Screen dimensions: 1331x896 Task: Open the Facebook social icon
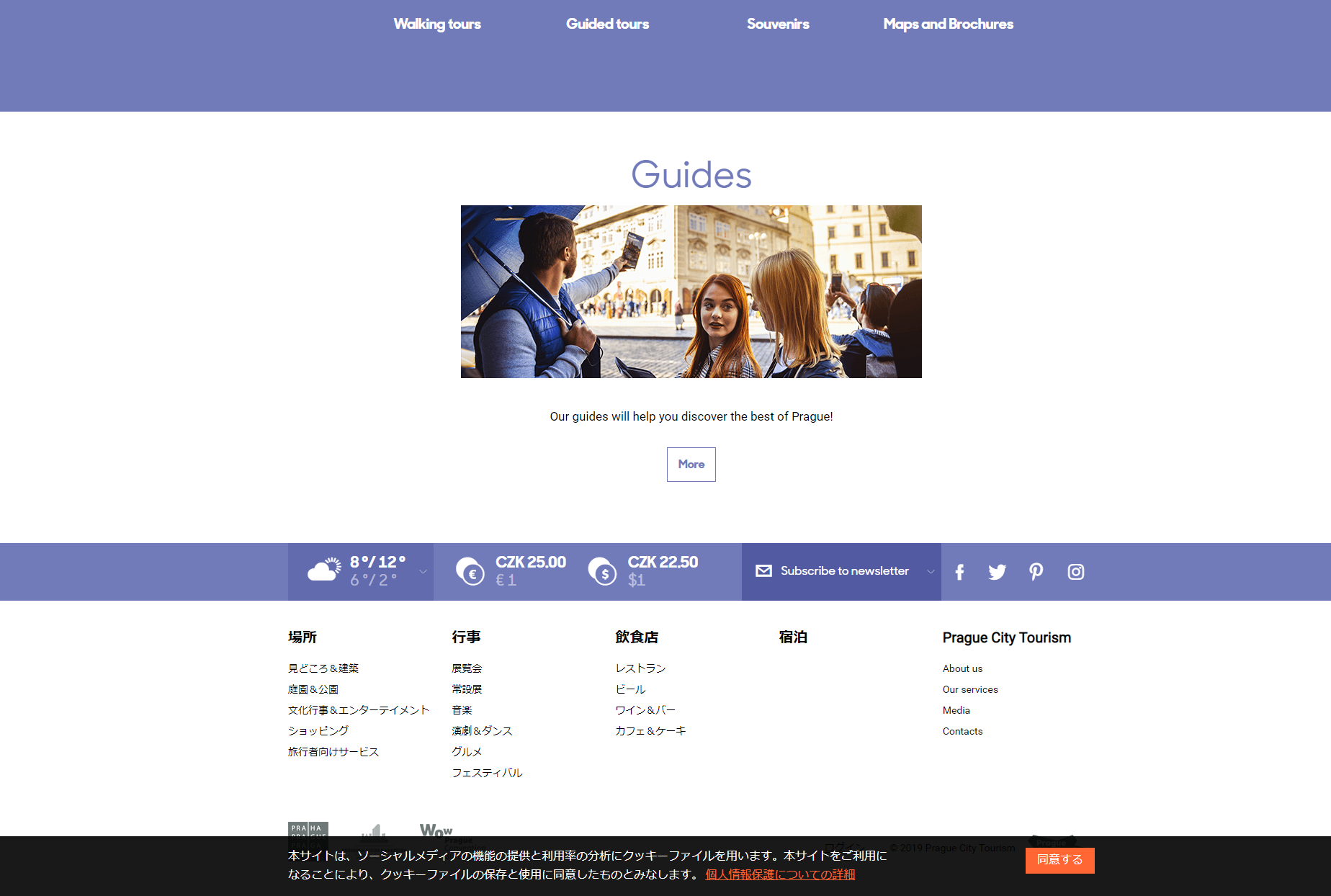[959, 572]
